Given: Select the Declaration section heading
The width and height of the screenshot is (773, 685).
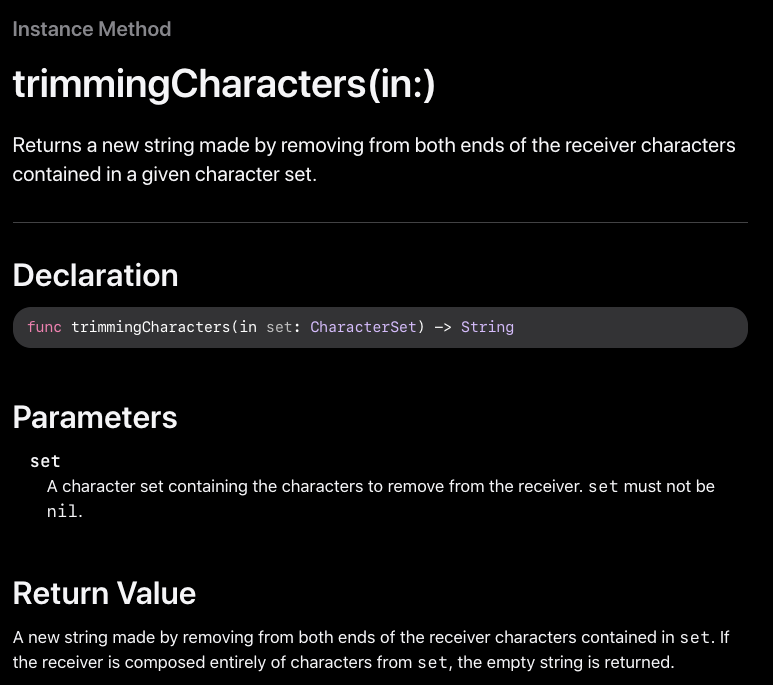Looking at the screenshot, I should (x=95, y=275).
